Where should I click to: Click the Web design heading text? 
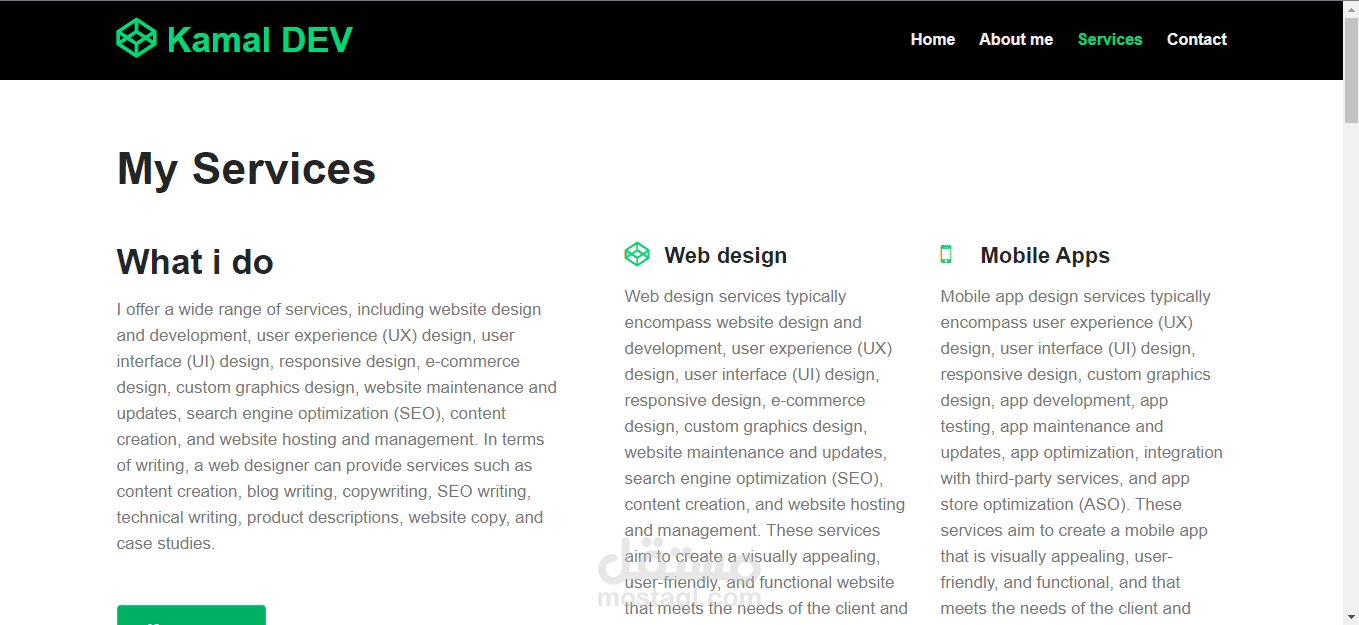click(x=725, y=255)
